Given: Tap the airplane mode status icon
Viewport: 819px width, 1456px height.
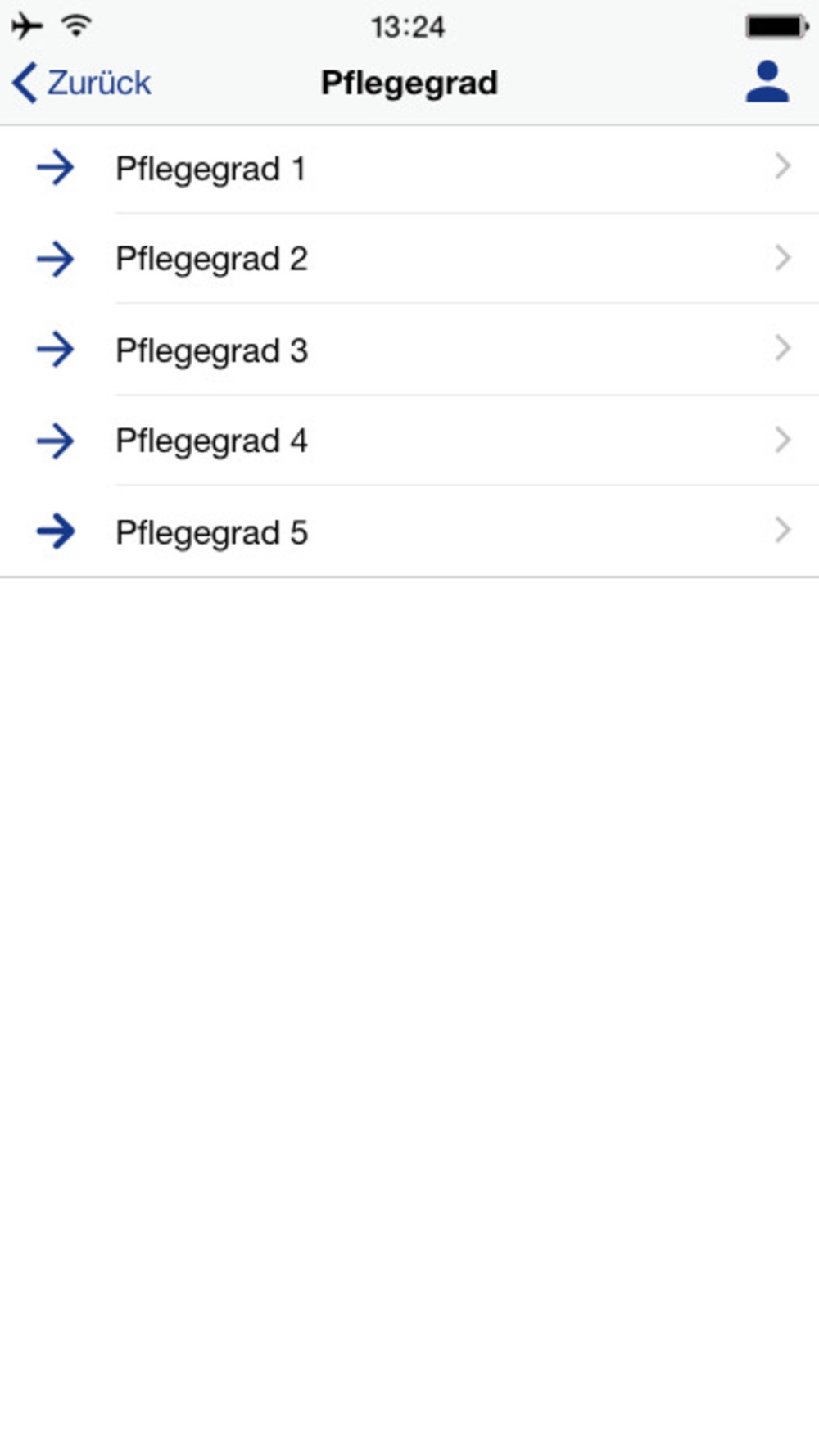Looking at the screenshot, I should [27, 26].
